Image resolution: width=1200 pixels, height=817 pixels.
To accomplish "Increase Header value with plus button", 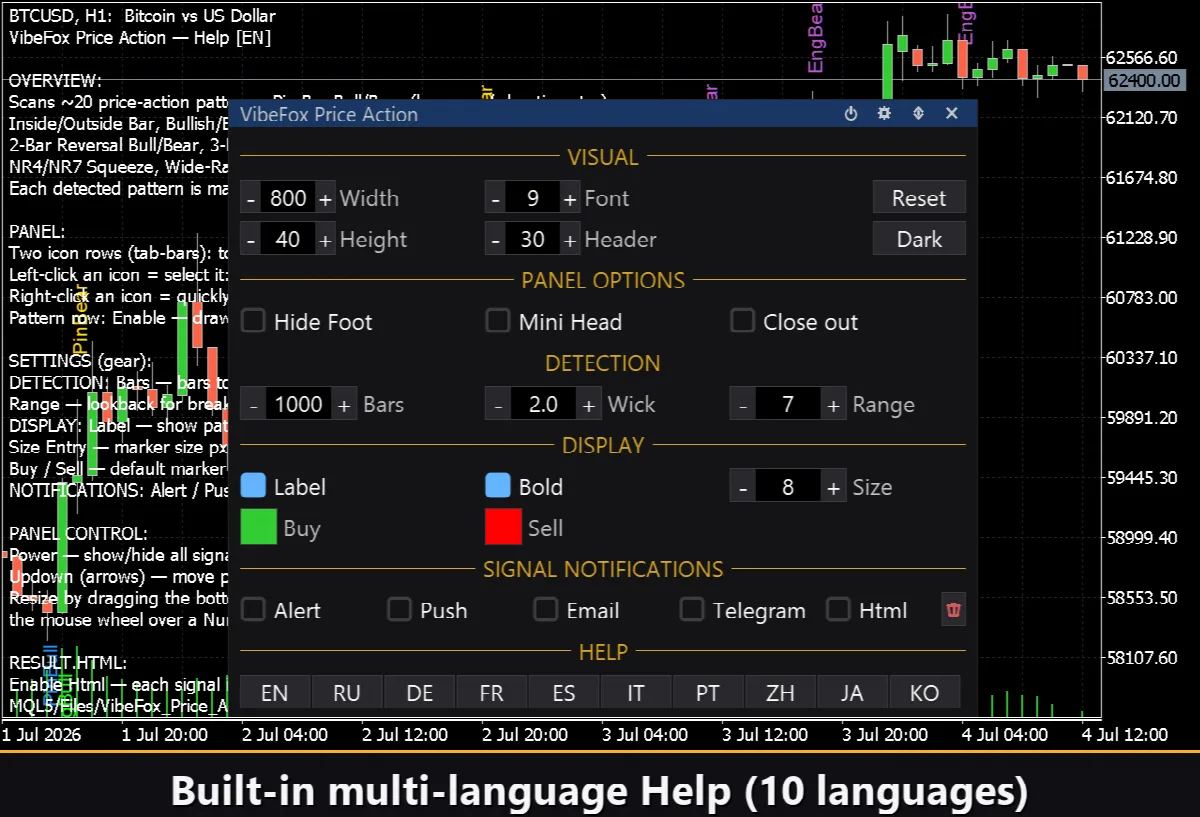I will (569, 239).
